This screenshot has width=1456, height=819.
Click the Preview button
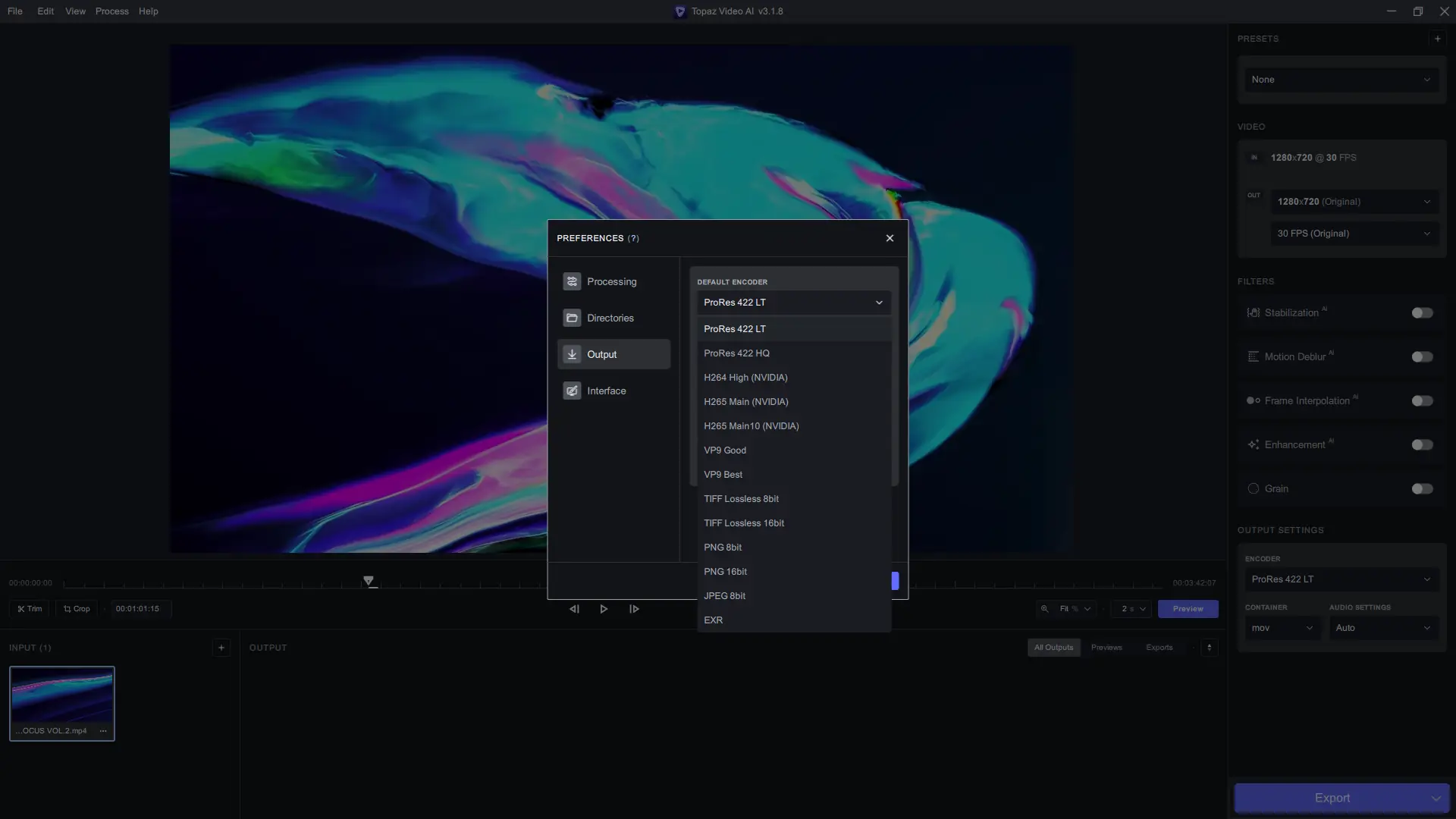click(1188, 609)
